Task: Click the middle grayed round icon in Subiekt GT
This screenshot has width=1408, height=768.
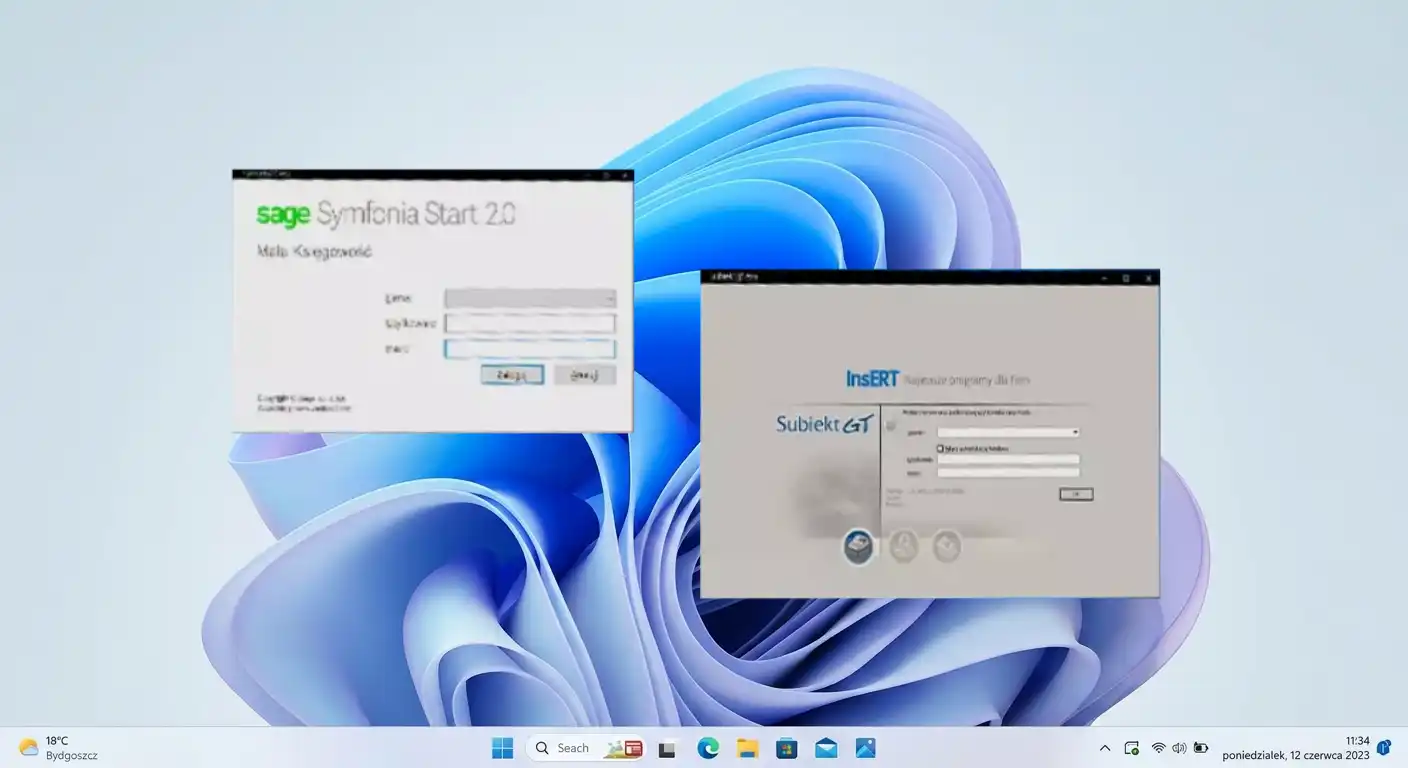Action: [902, 547]
